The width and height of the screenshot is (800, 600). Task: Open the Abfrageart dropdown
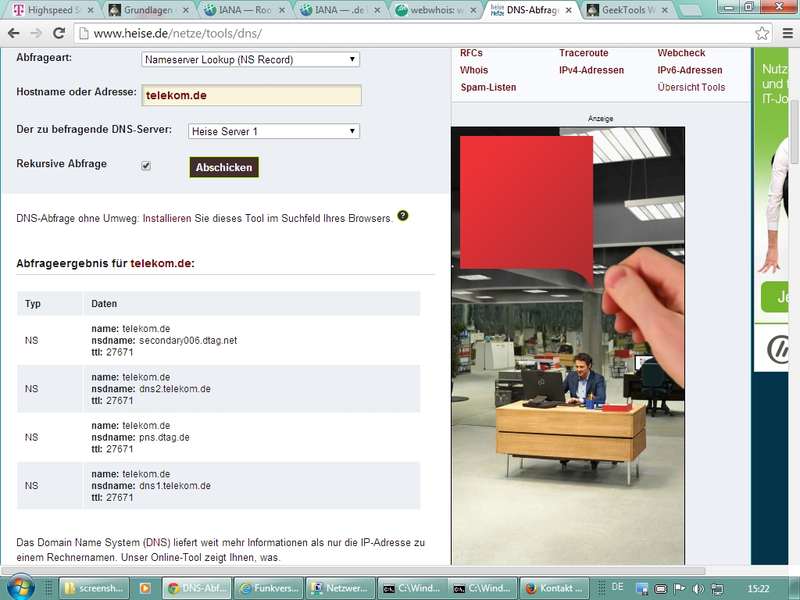pos(250,59)
